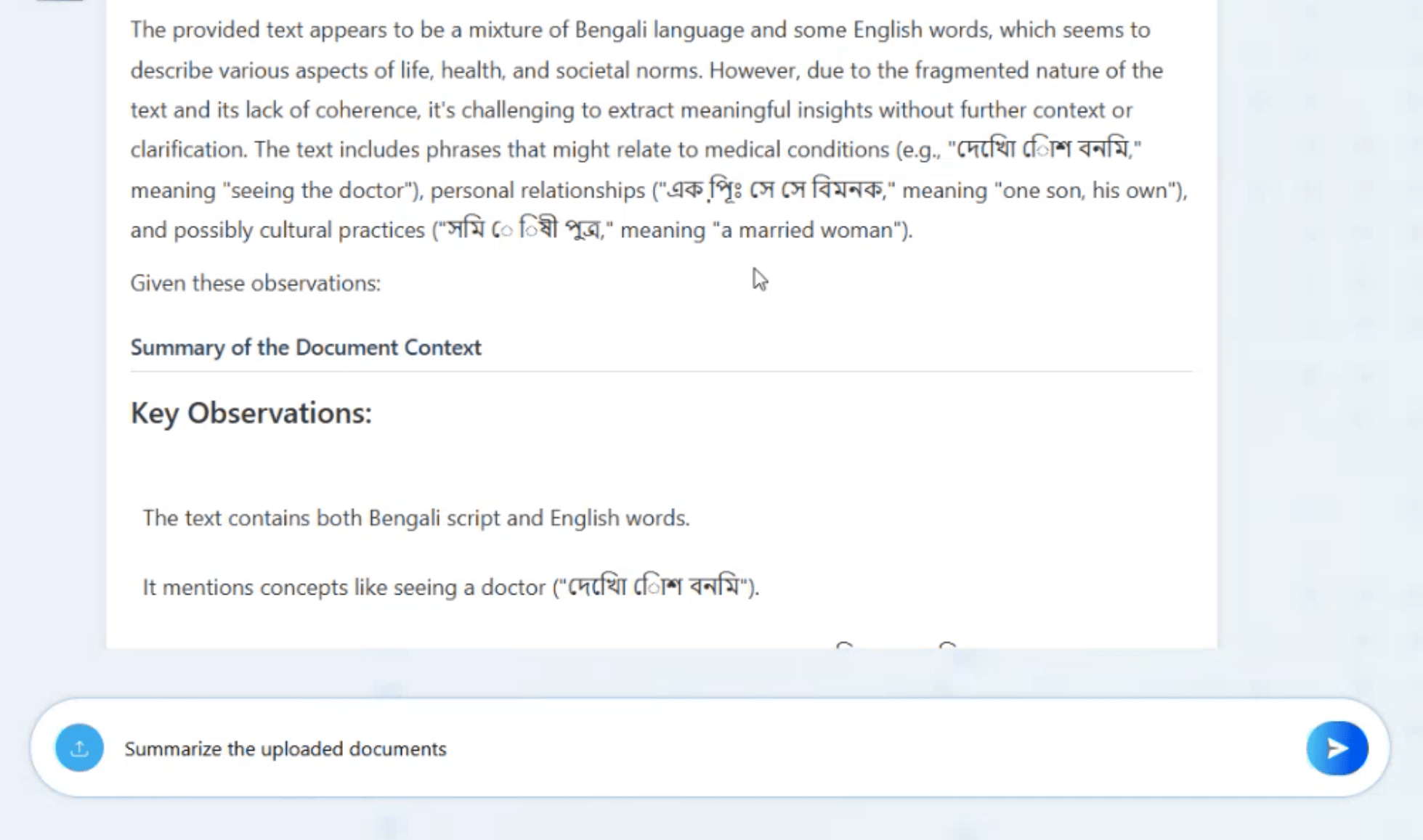Click the 'Given these observations:' line
The height and width of the screenshot is (840, 1423).
coord(256,283)
